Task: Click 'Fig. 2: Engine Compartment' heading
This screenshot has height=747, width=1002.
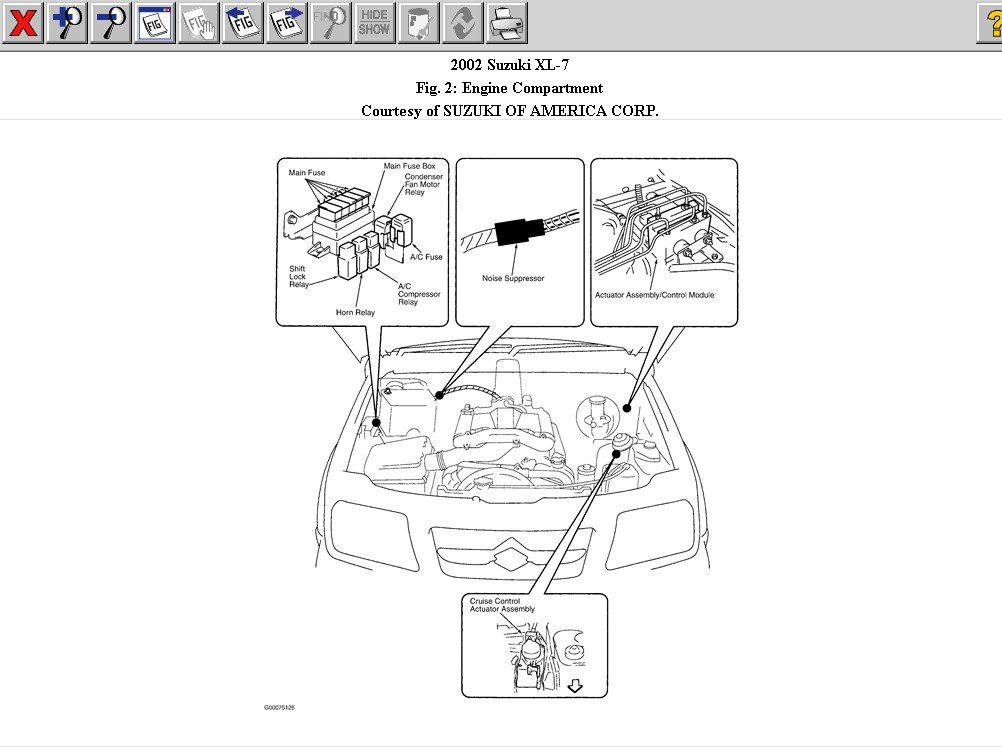Action: [x=509, y=88]
